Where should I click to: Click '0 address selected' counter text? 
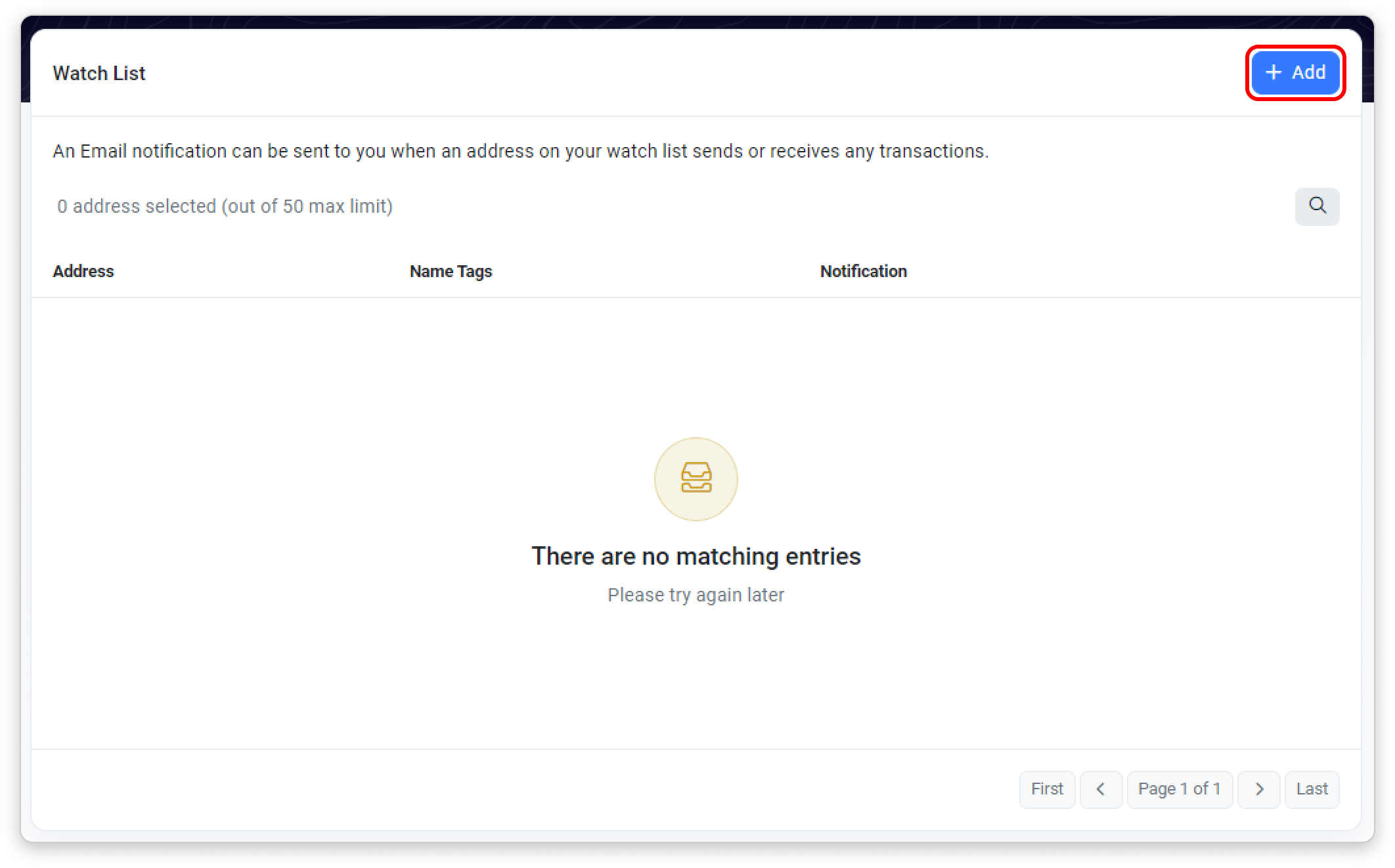coord(225,206)
